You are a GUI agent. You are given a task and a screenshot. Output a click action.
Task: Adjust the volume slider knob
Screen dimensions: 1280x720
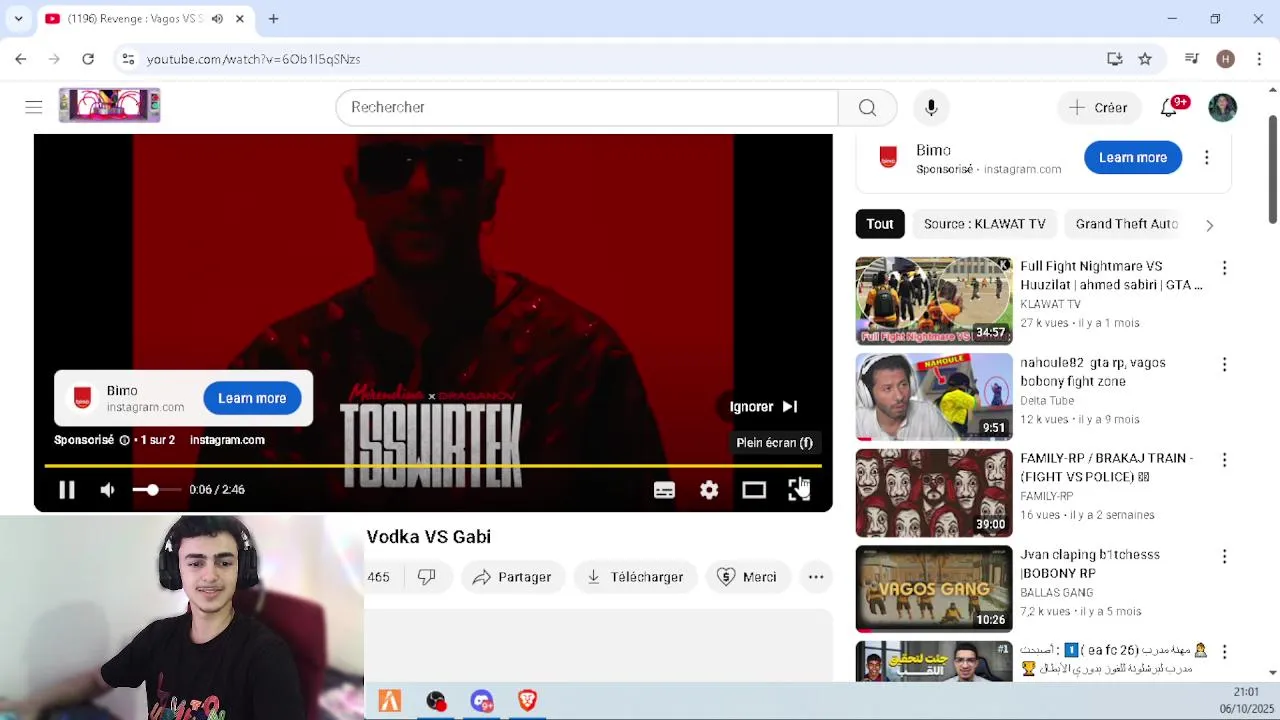(x=152, y=490)
